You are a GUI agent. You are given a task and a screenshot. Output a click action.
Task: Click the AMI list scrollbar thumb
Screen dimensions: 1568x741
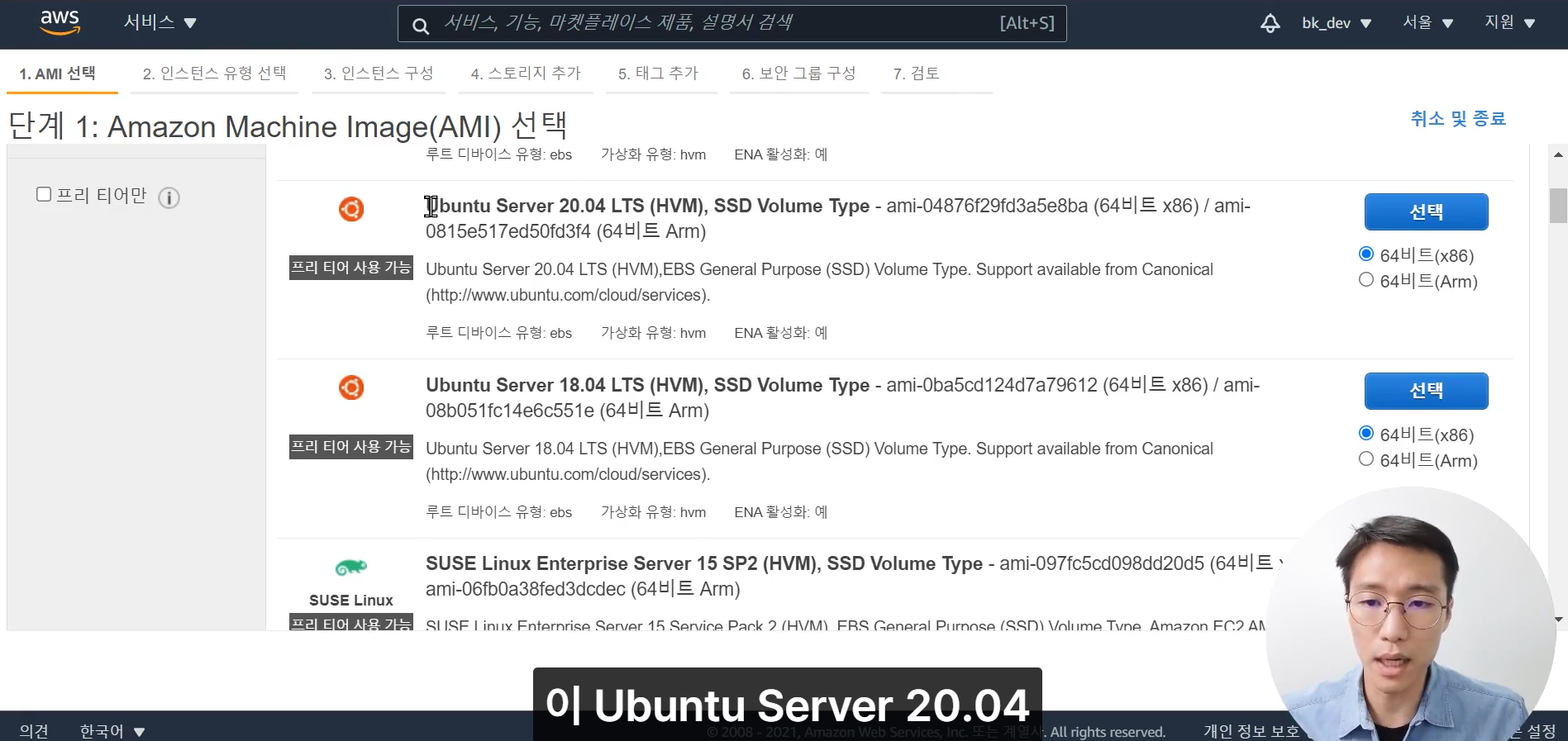(x=1558, y=206)
